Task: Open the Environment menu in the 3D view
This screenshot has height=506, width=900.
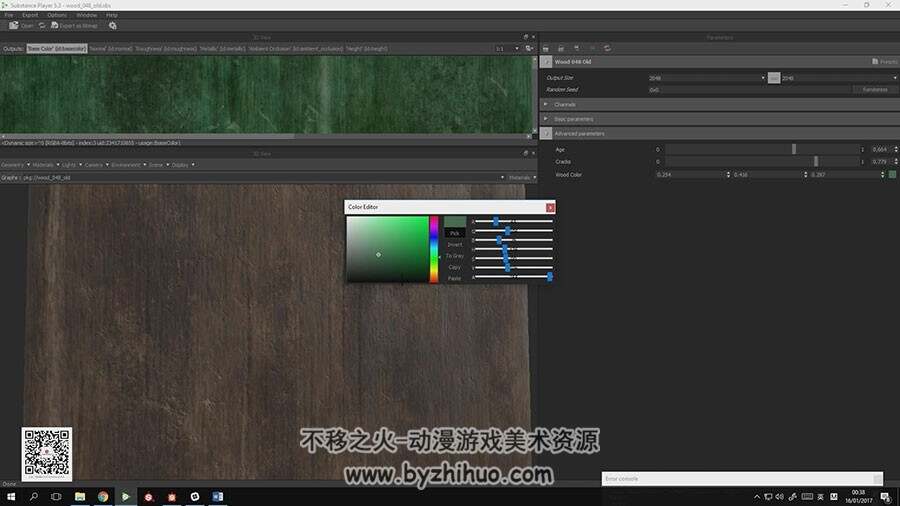Action: pos(129,165)
